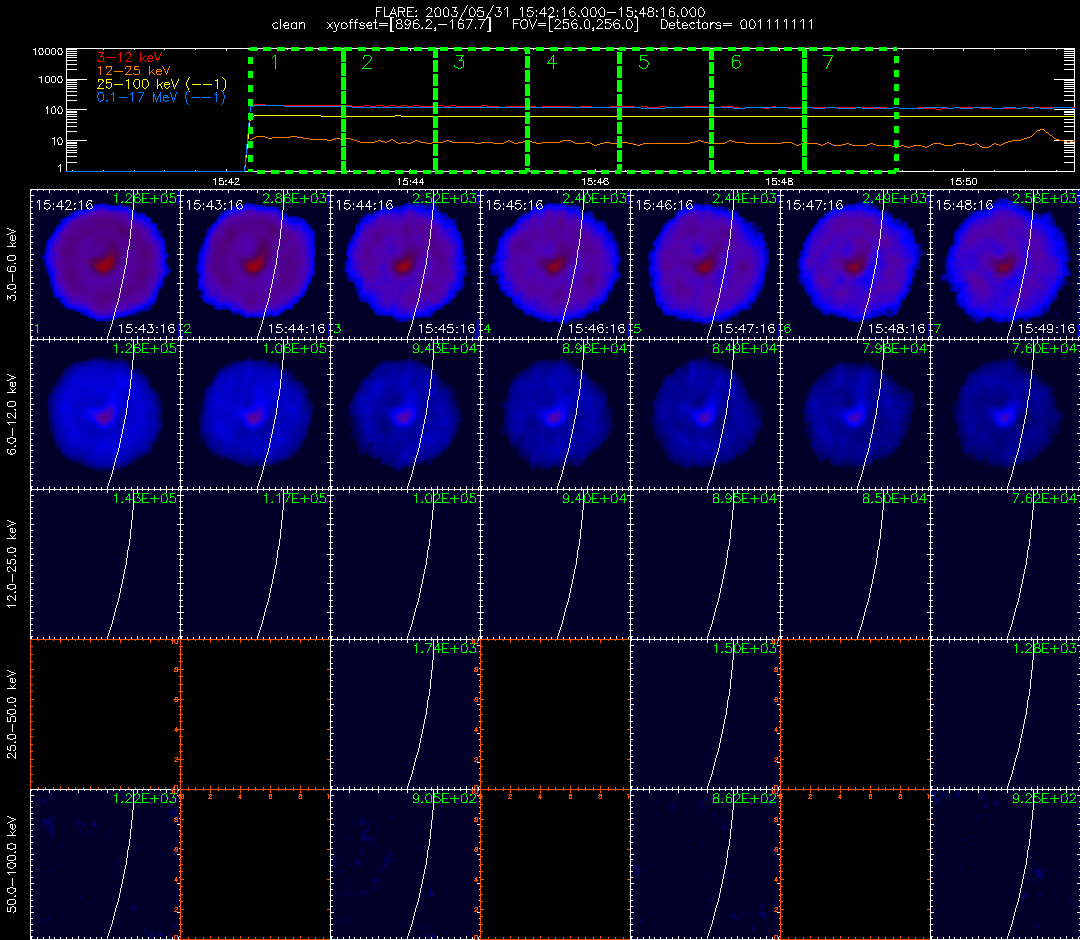Open the 6.0-12.0 keV image labeled 8.96E+04
Screen dimensions: 1080x940
pos(556,415)
